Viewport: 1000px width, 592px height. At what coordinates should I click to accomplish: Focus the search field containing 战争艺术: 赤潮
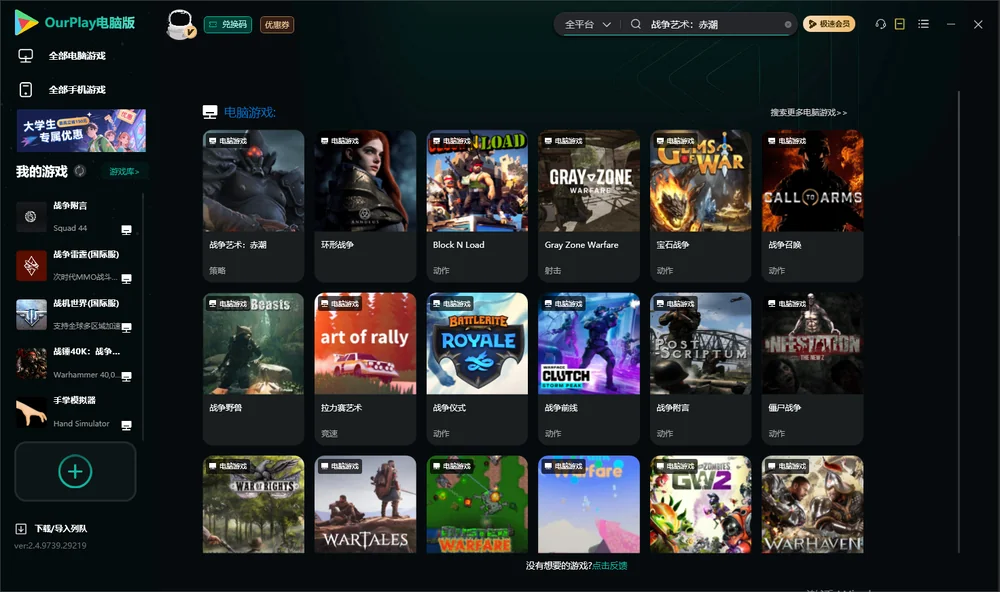(713, 24)
